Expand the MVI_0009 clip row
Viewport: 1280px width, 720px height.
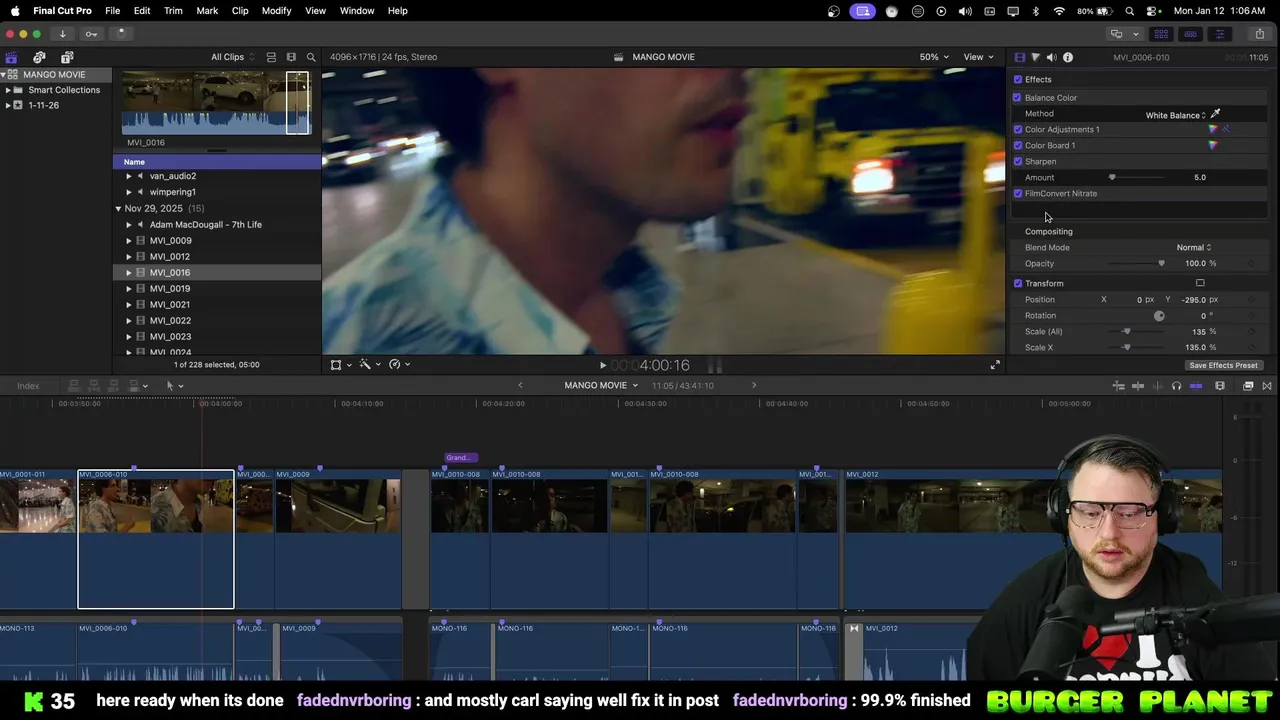tap(128, 241)
